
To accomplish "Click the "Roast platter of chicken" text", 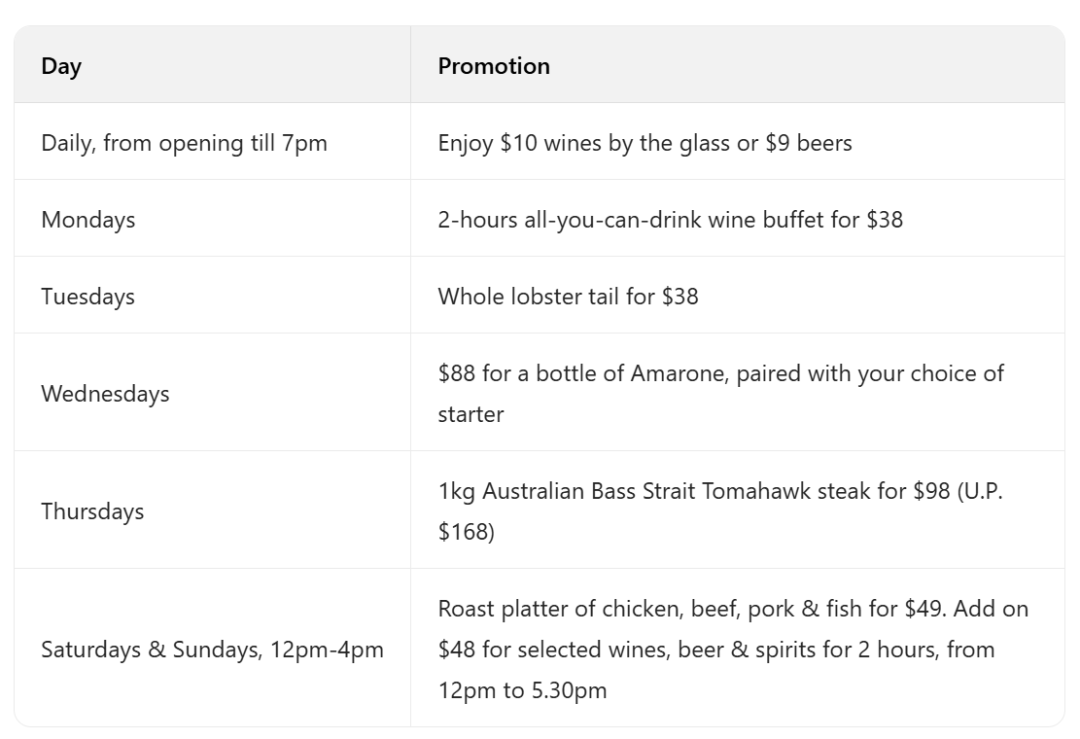I will click(x=546, y=608).
